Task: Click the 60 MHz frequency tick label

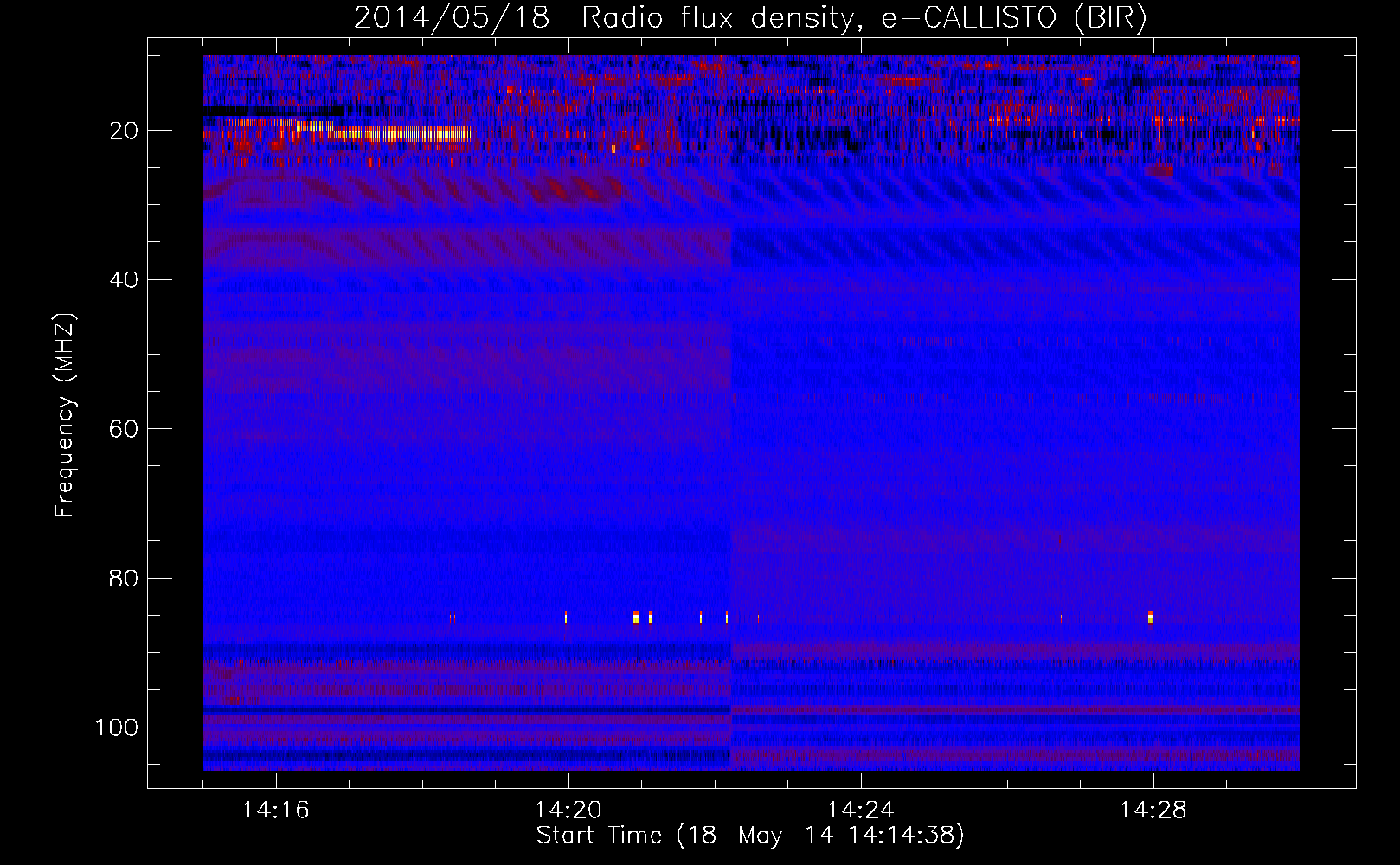Action: click(x=124, y=429)
